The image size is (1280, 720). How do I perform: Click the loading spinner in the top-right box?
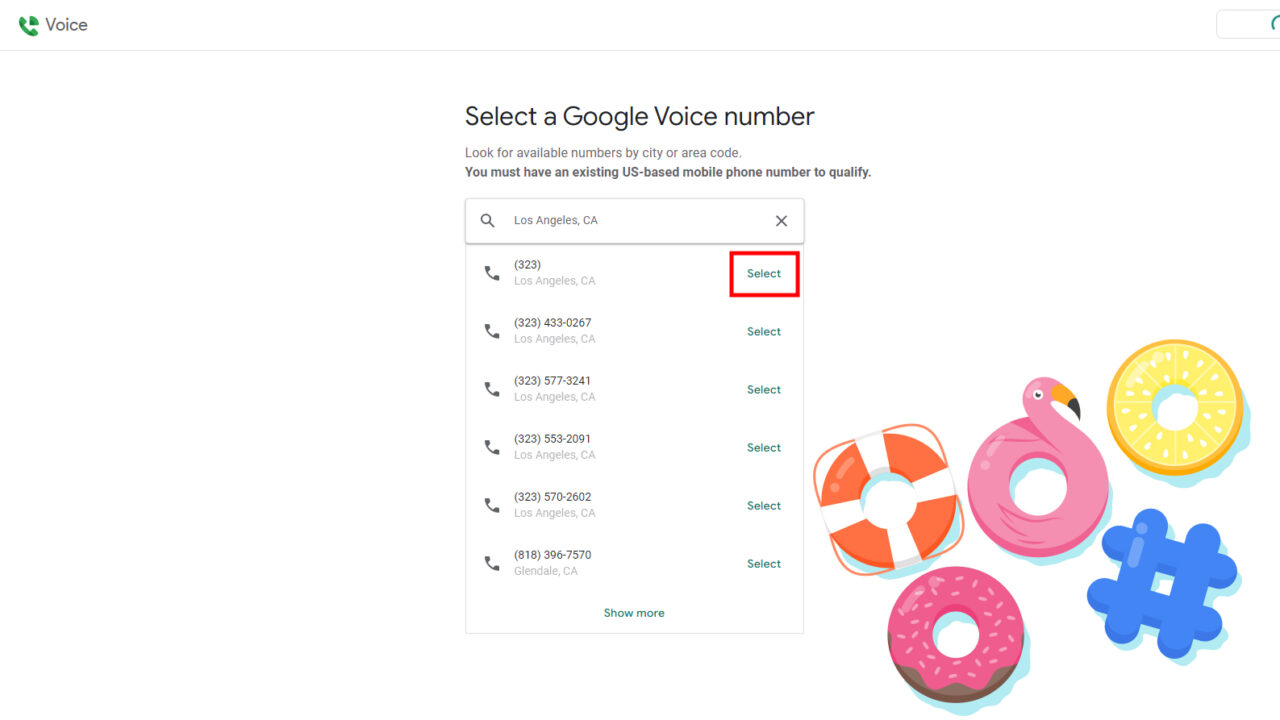[1277, 23]
